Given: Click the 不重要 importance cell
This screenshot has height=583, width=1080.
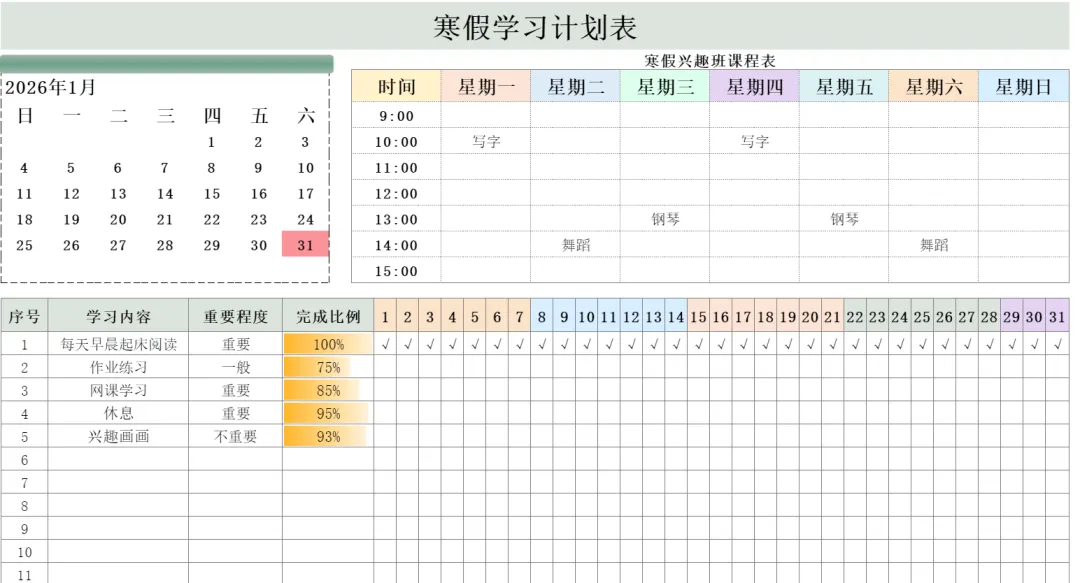Looking at the screenshot, I should click(236, 436).
